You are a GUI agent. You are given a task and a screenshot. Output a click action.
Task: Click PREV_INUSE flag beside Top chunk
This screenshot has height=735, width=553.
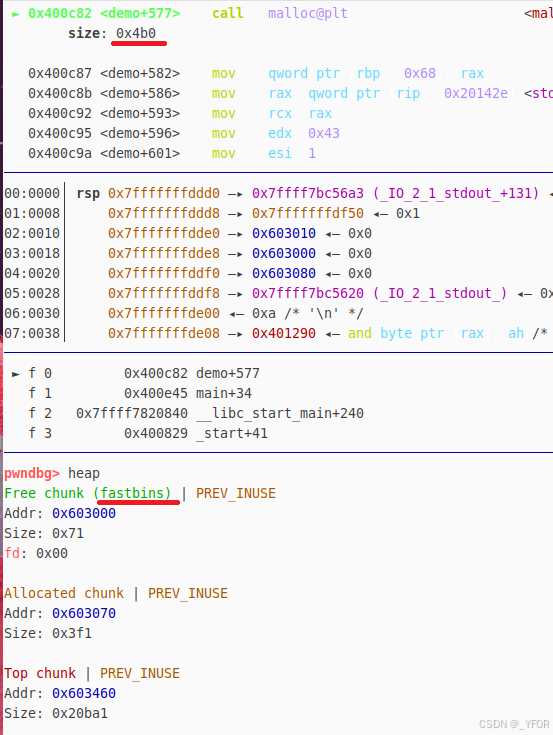click(x=140, y=674)
